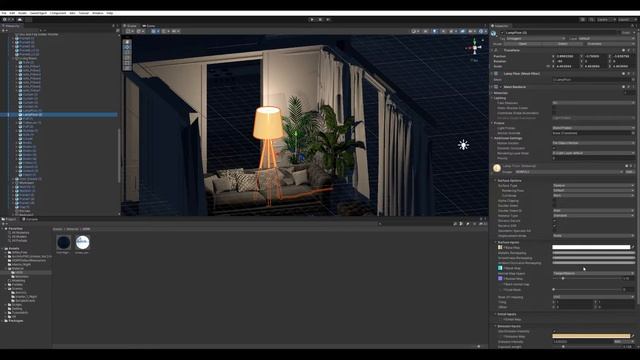Toggle Contribute Global Illumination checkbox

[x=554, y=113]
